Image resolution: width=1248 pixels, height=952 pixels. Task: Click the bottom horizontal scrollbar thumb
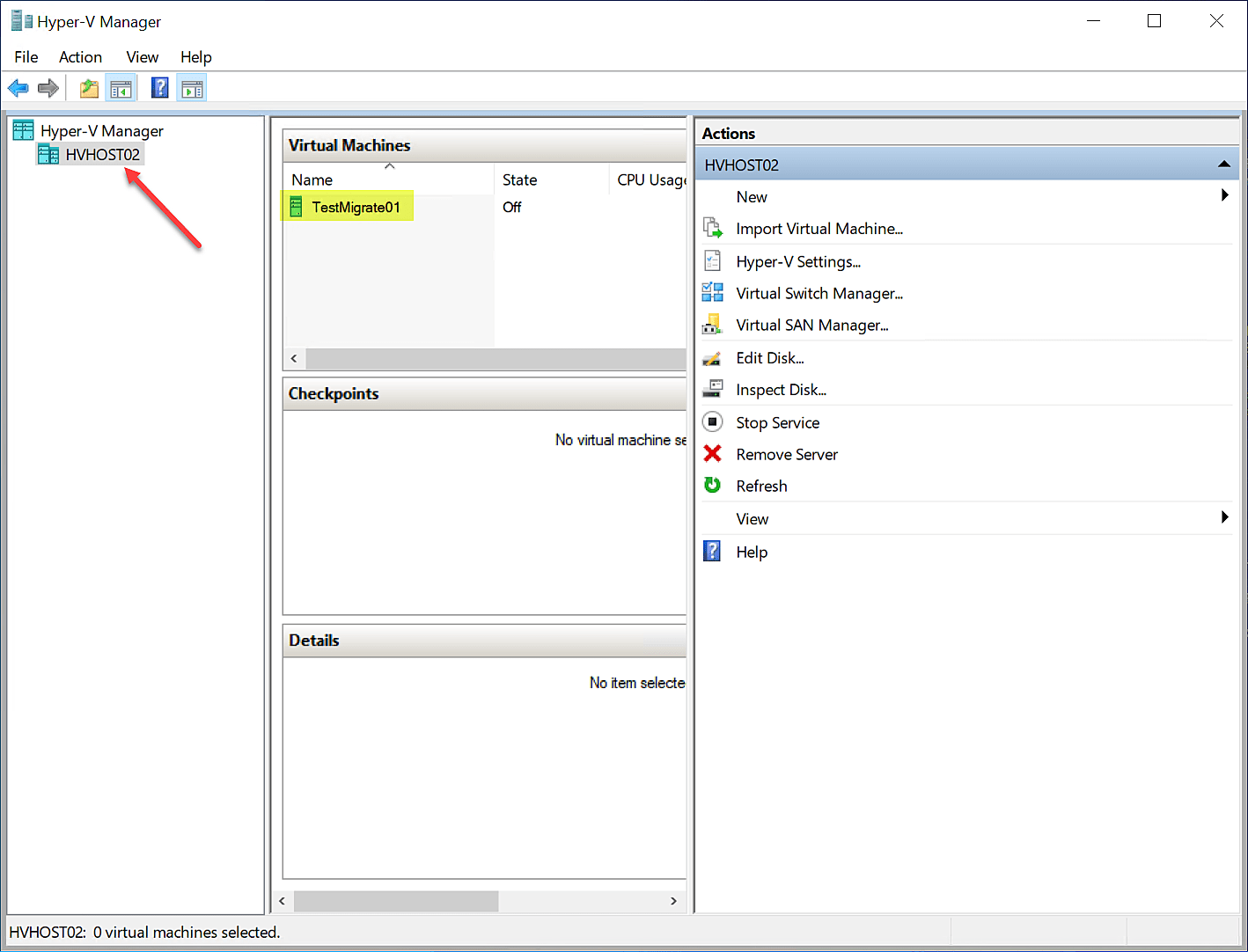coord(396,901)
